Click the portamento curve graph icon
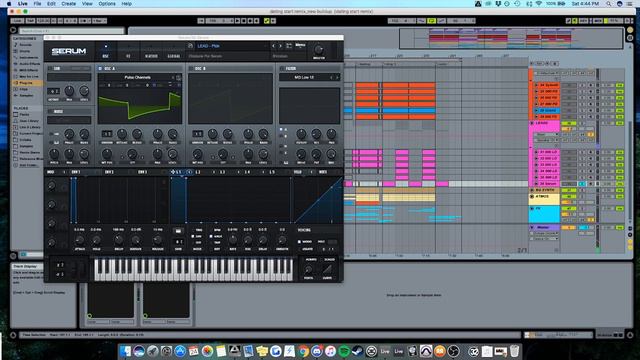Image resolution: width=640 pixels, height=360 pixels. point(327,269)
